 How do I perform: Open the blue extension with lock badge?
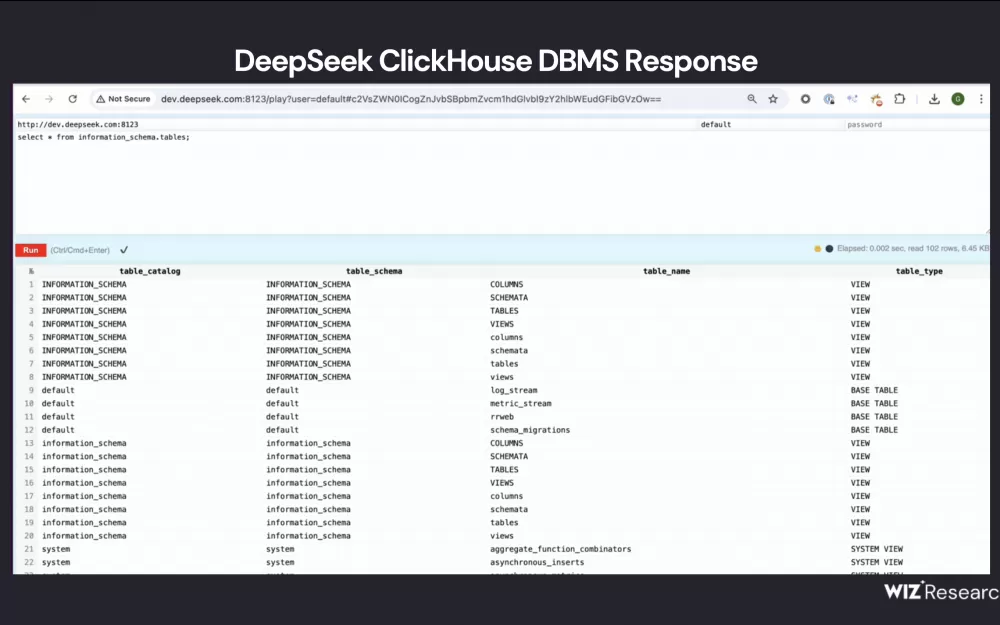[828, 99]
